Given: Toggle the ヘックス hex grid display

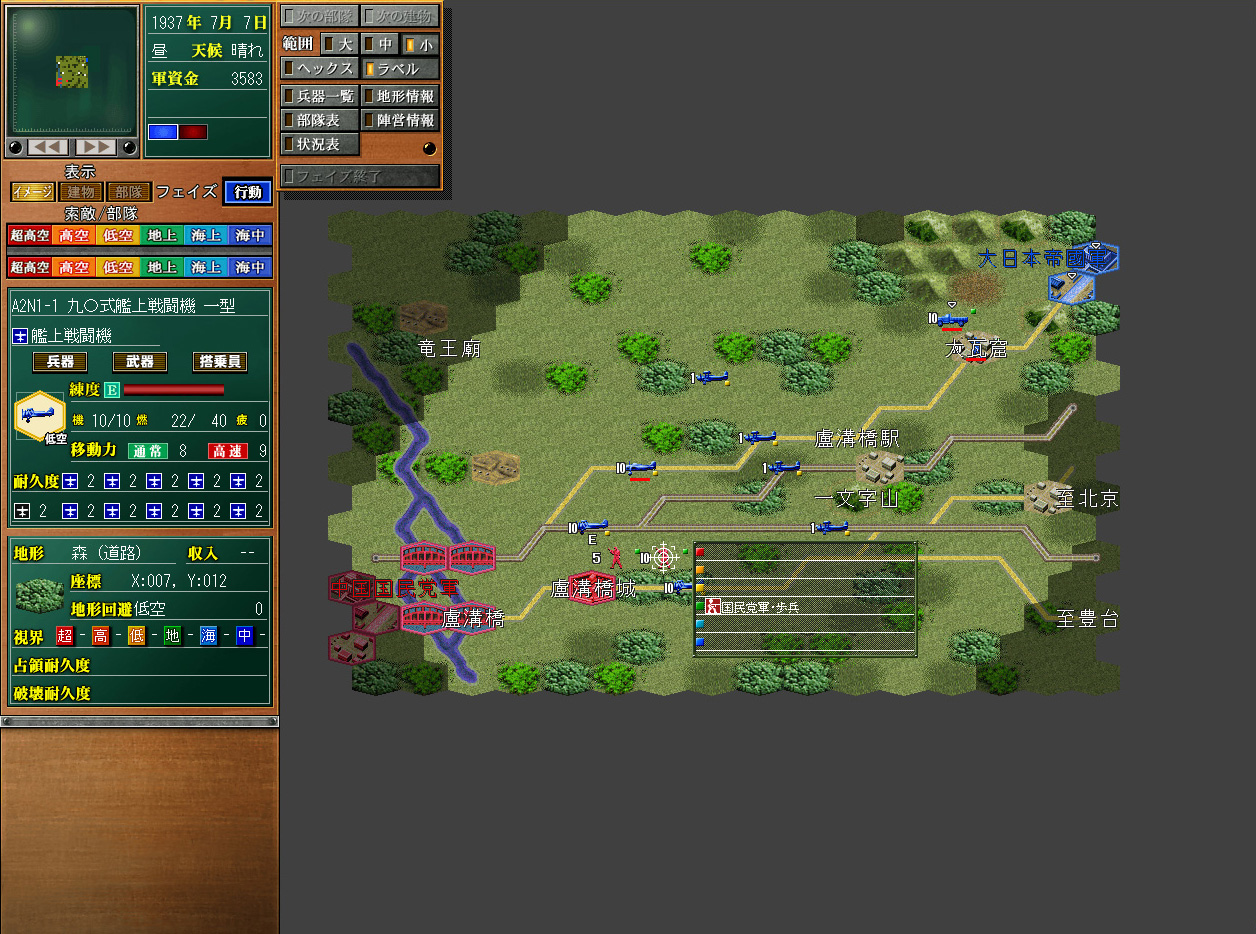Looking at the screenshot, I should 319,69.
